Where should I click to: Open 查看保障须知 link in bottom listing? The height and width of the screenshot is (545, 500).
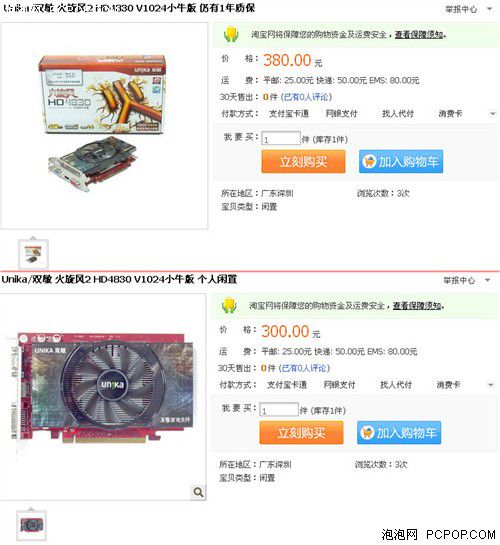417,306
